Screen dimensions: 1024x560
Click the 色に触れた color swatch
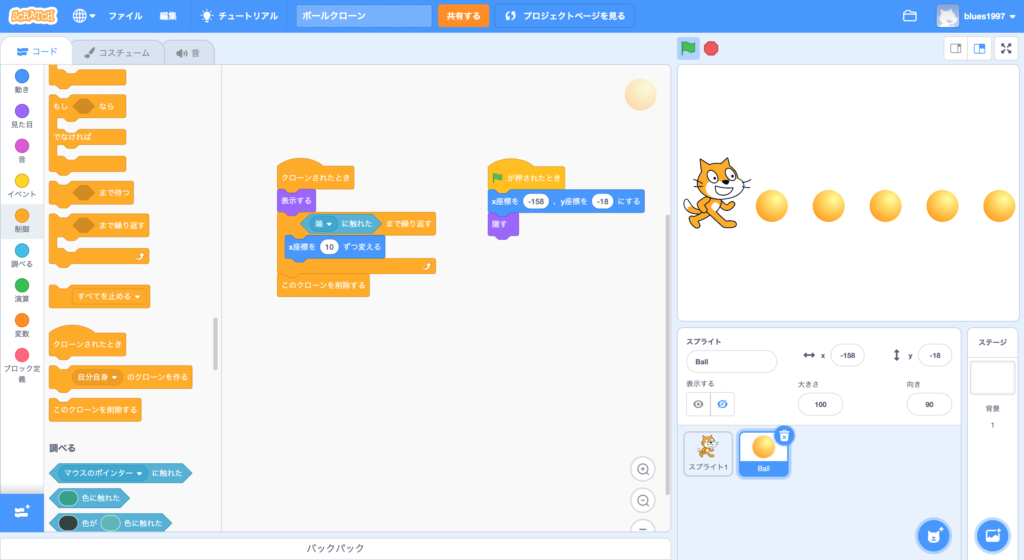click(68, 498)
